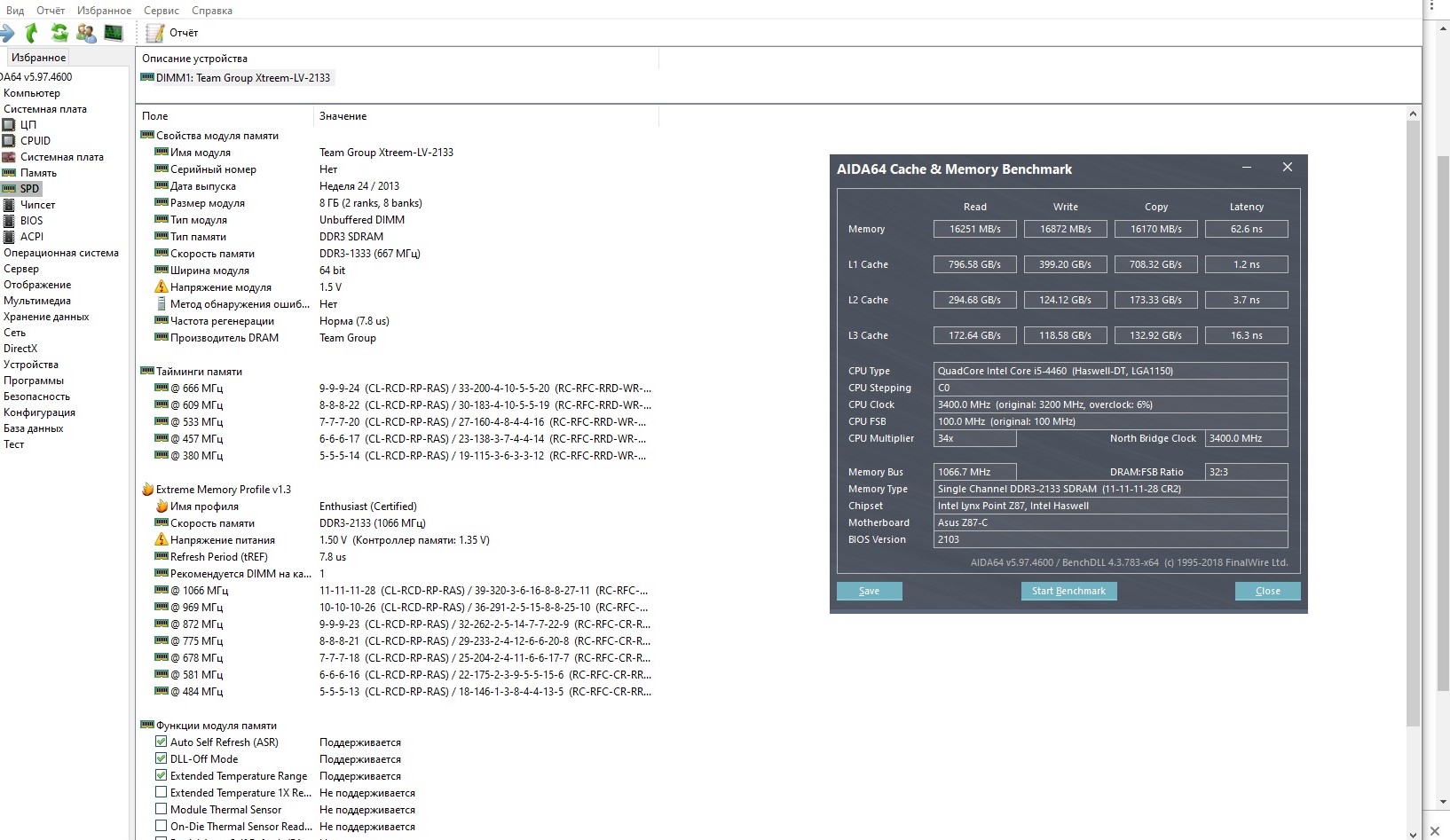Click the L1 Cache latency value 1.2 ns
This screenshot has width=1450, height=840.
[x=1247, y=264]
